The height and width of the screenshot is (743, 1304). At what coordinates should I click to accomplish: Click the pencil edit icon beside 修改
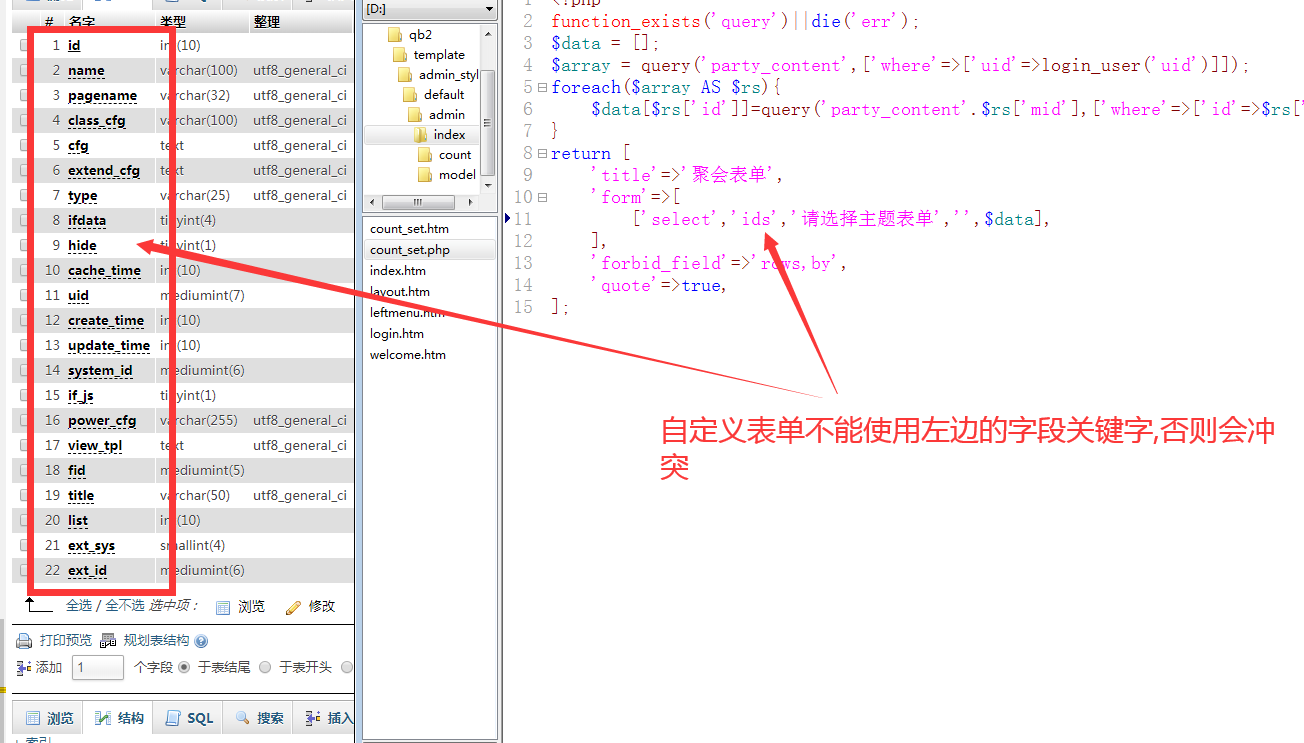pyautogui.click(x=293, y=607)
